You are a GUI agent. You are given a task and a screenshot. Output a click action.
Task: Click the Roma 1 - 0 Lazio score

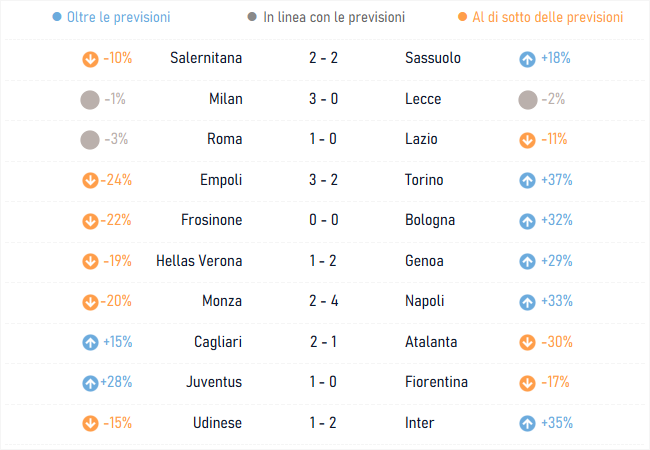click(323, 139)
